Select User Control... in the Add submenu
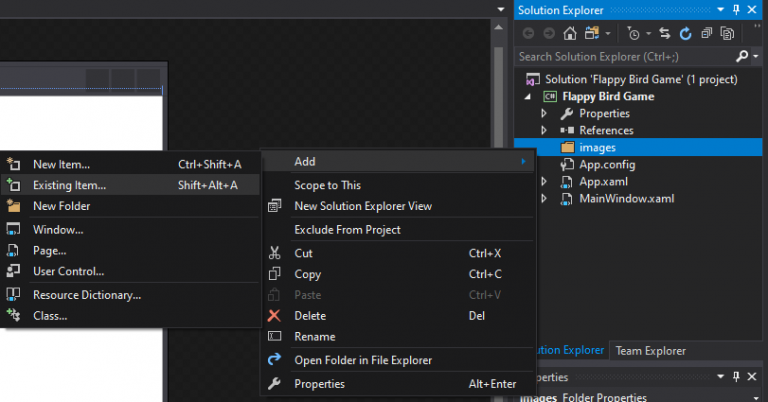This screenshot has height=402, width=768. pos(130,271)
